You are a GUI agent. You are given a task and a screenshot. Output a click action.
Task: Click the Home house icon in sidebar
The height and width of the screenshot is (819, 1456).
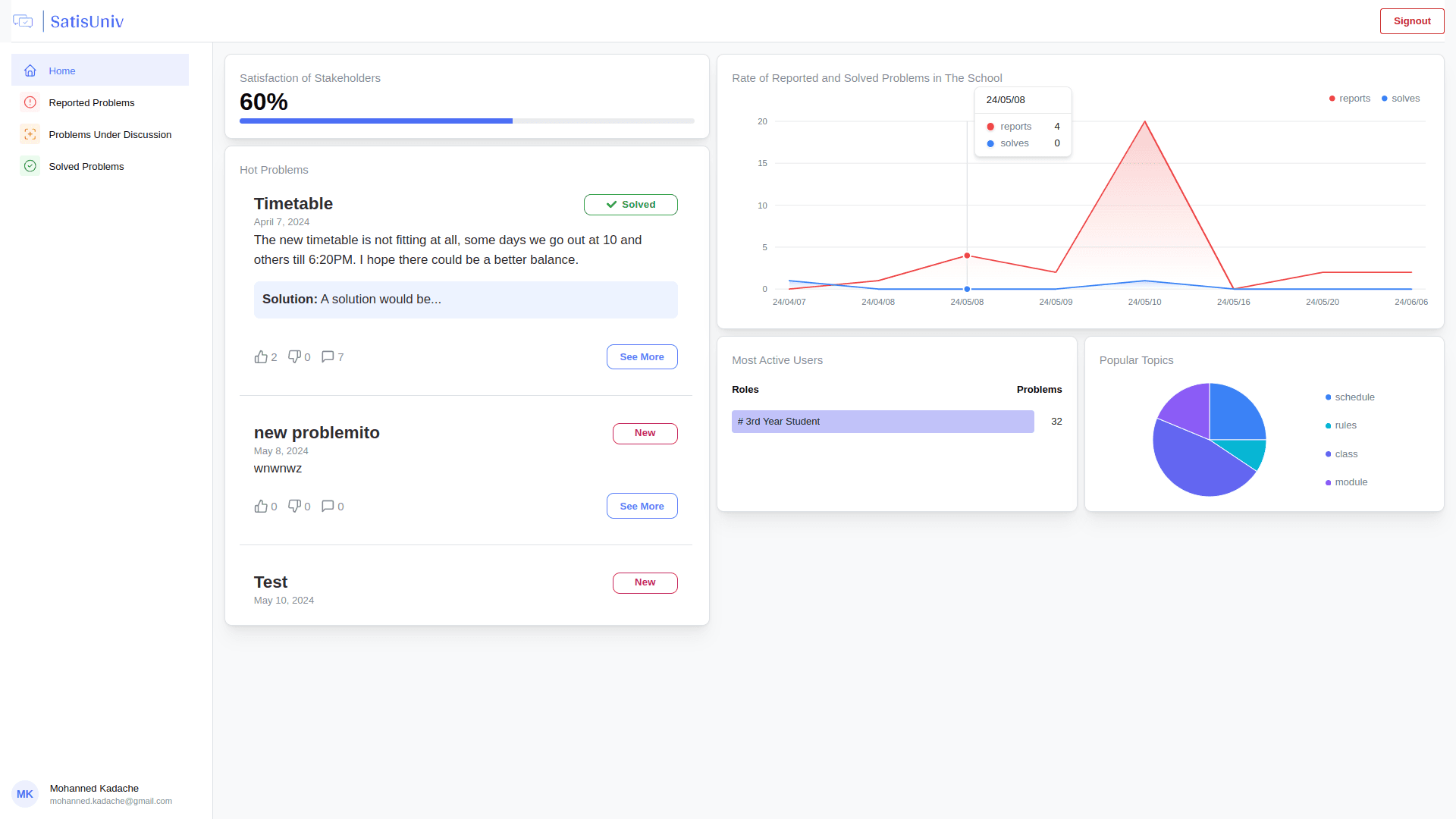(x=30, y=71)
